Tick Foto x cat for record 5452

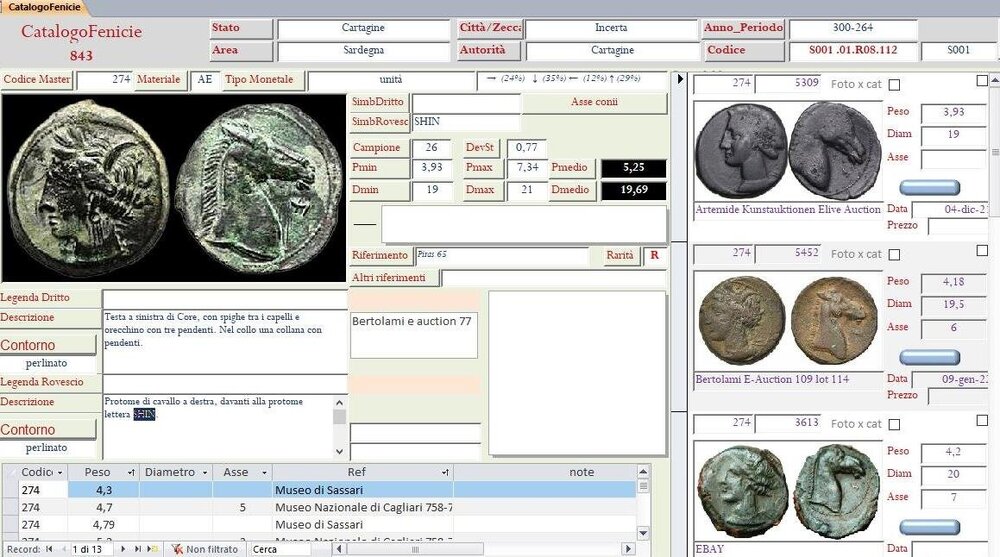pos(895,254)
